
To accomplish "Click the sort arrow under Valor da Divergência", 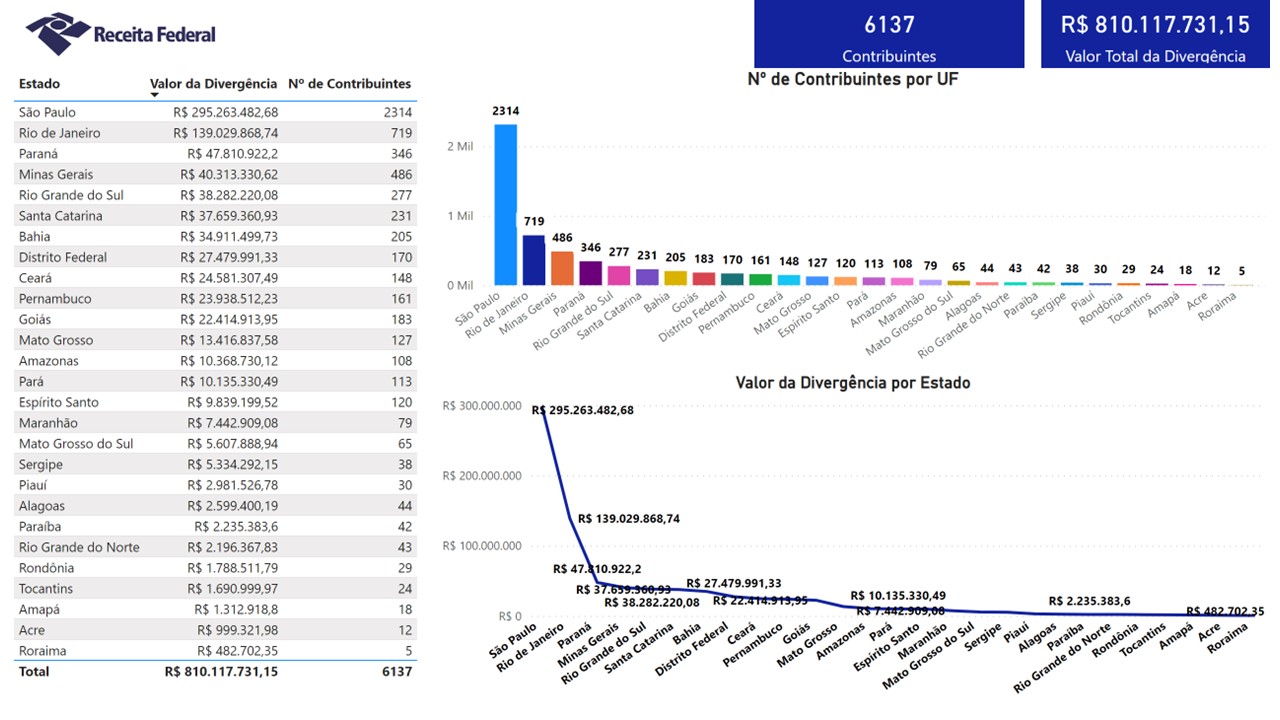I will coord(155,95).
